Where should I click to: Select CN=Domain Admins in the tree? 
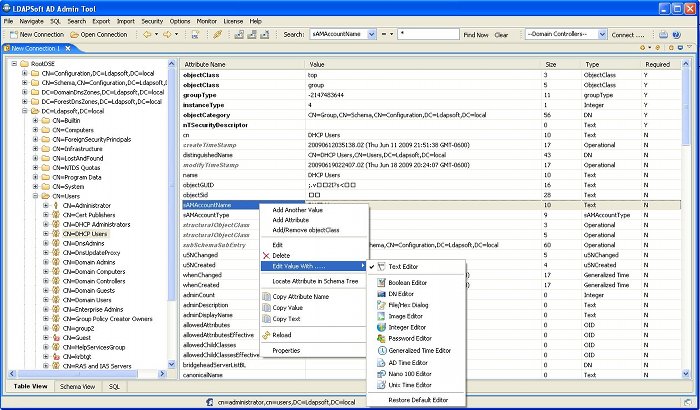pos(87,262)
